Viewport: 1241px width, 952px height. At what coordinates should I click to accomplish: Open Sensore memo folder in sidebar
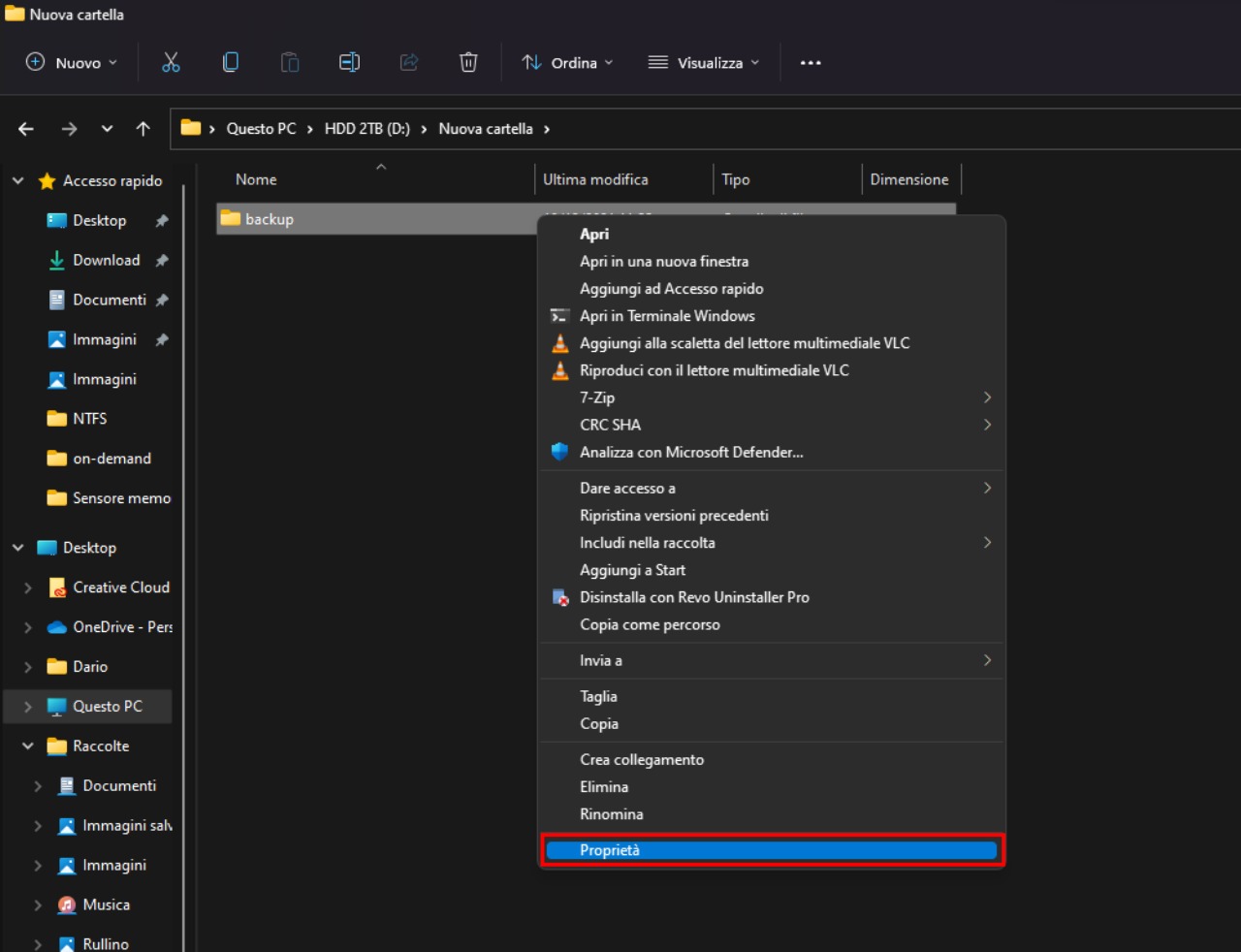[121, 498]
